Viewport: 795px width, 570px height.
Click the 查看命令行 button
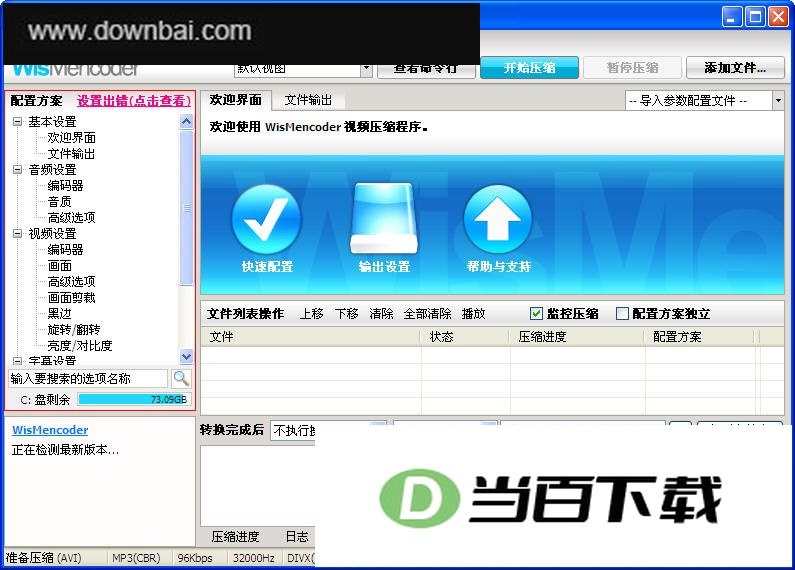pyautogui.click(x=426, y=69)
